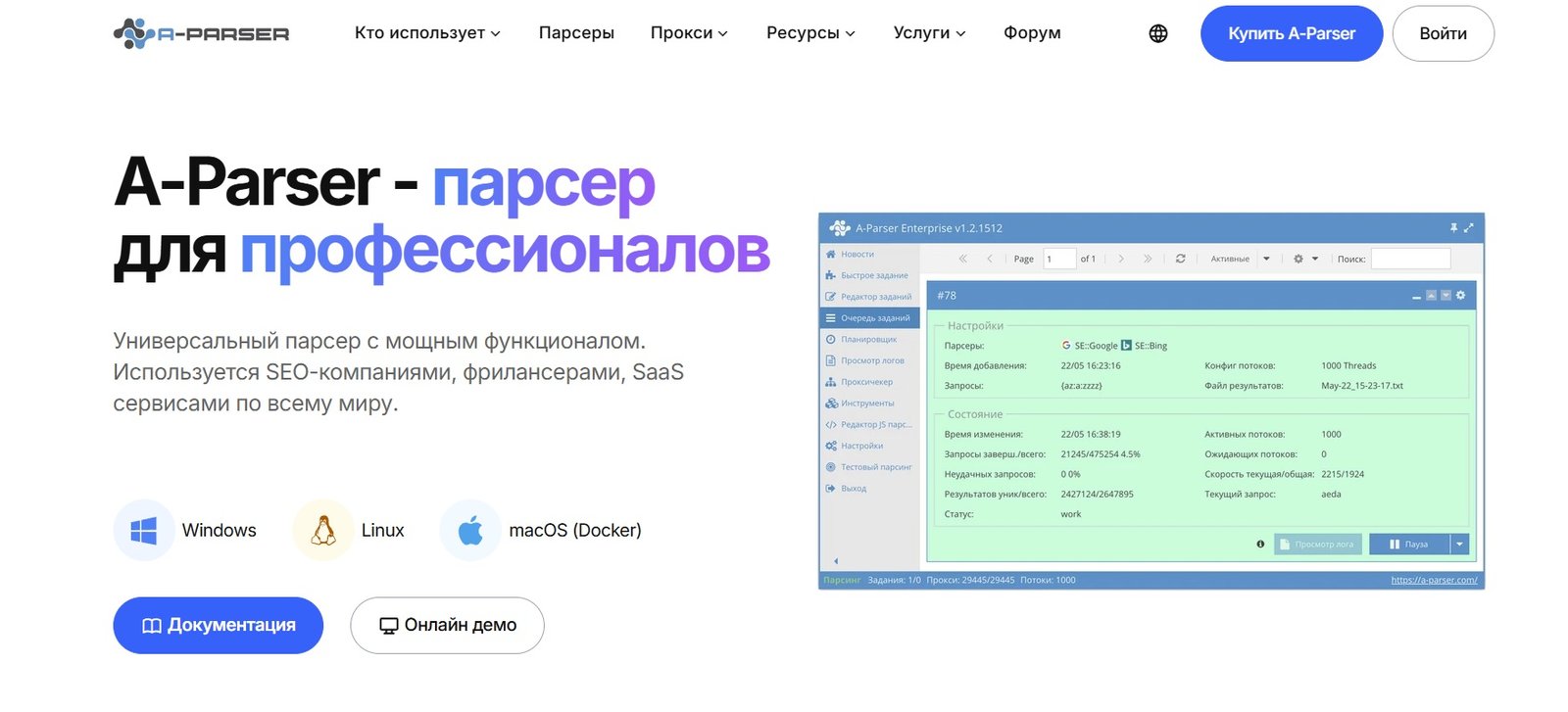Select Очередь заданий in the sidebar

[x=869, y=318]
